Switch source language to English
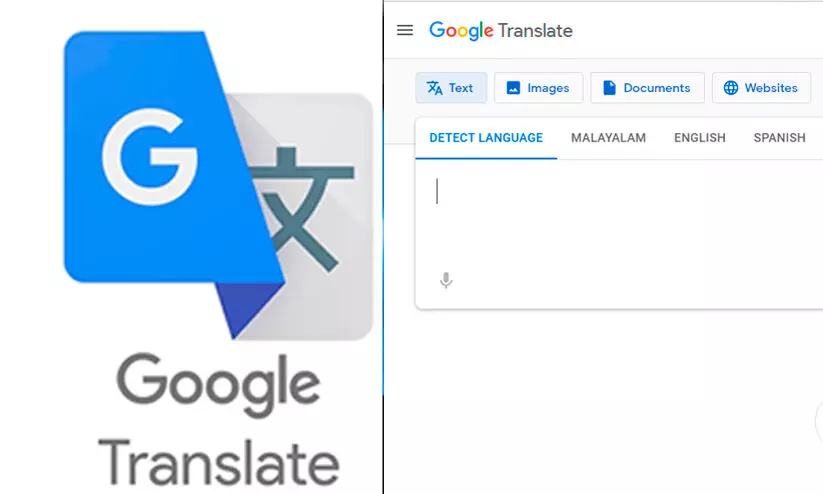823x494 pixels. click(x=700, y=138)
